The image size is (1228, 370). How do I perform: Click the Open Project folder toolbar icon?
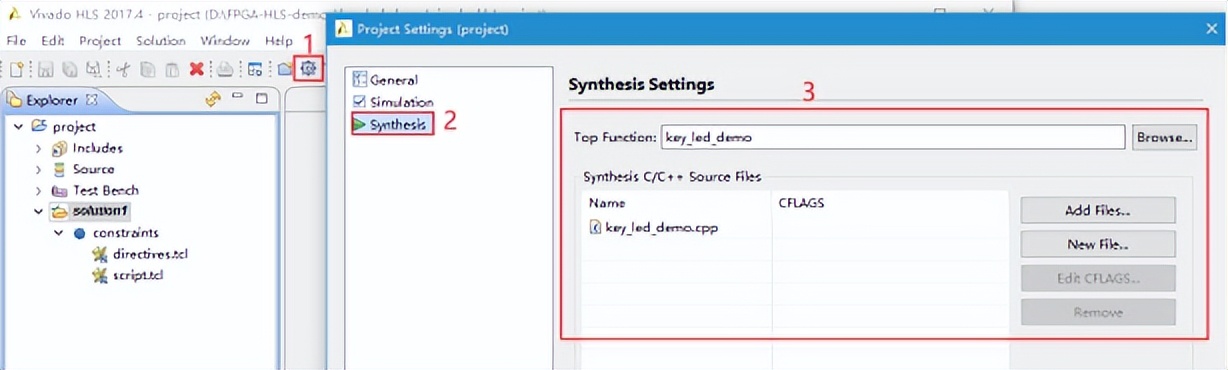point(285,69)
